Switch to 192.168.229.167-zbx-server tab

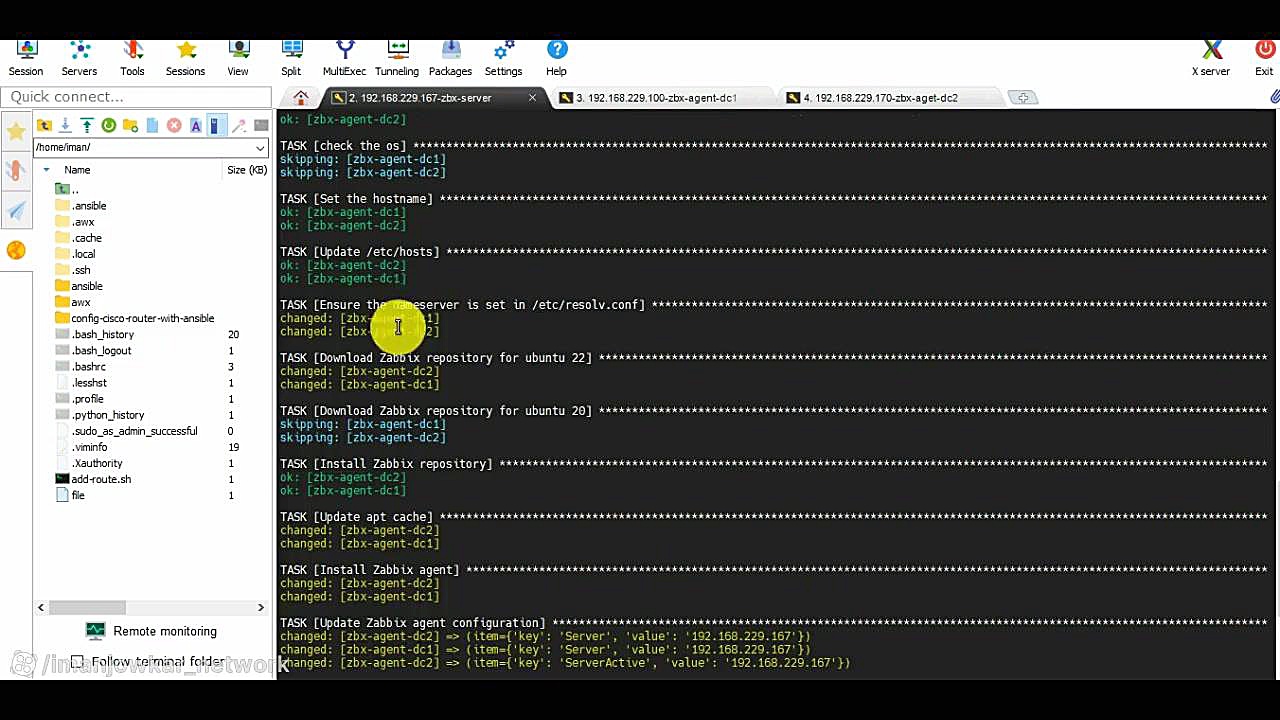tap(420, 98)
